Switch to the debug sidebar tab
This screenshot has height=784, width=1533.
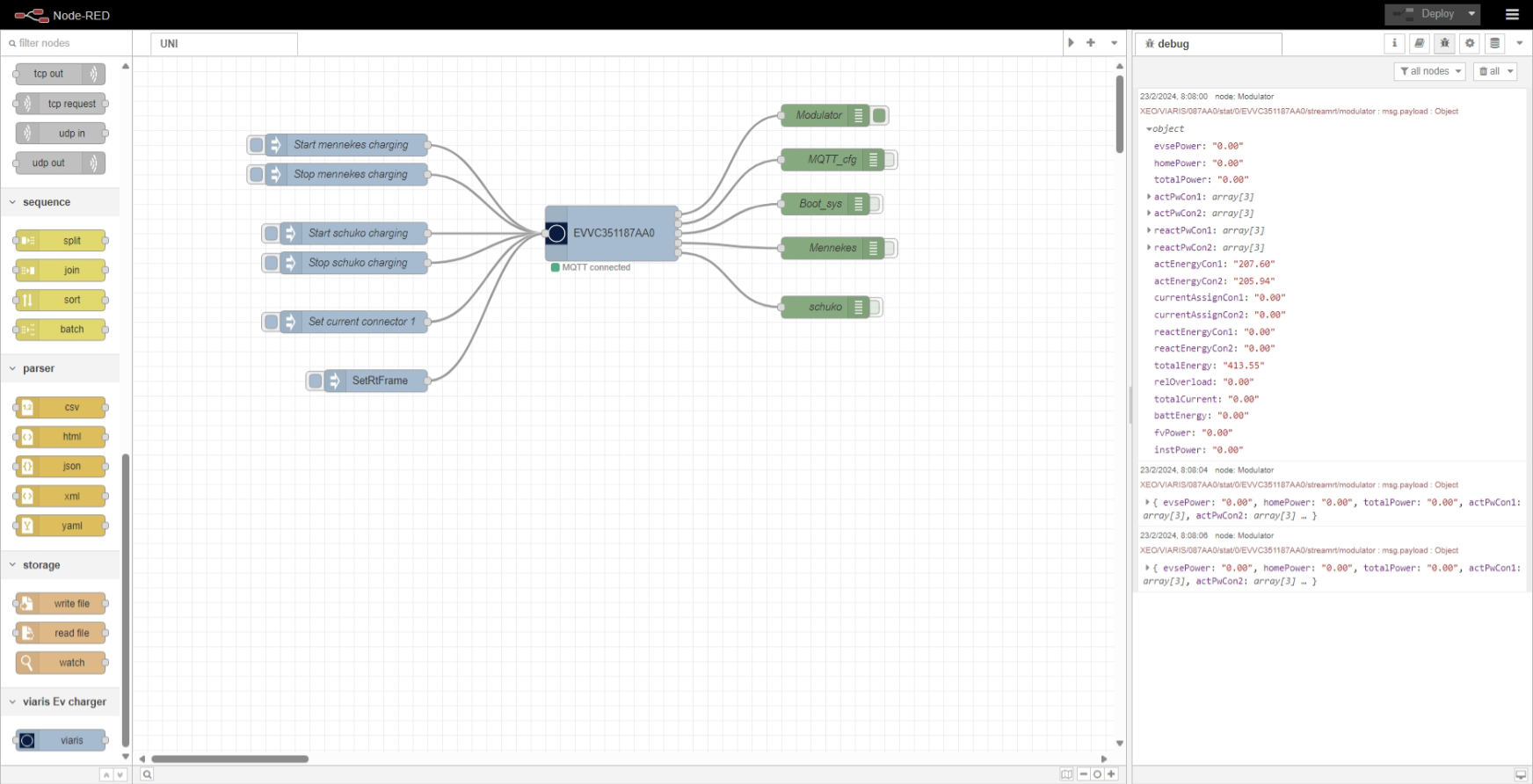(x=1208, y=44)
